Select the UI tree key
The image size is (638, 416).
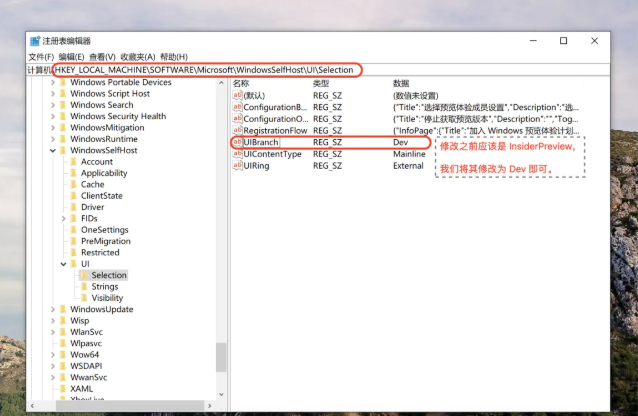pyautogui.click(x=85, y=264)
